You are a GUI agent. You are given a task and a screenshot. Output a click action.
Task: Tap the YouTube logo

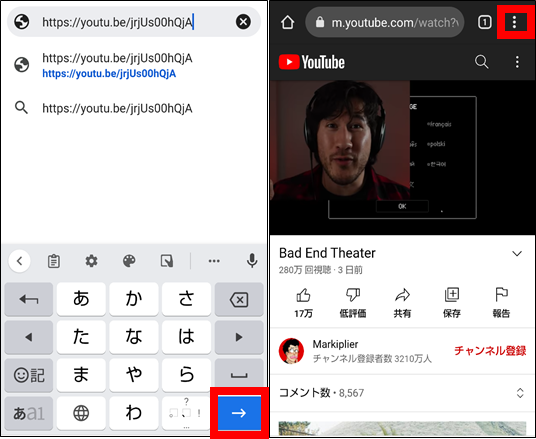pyautogui.click(x=312, y=62)
